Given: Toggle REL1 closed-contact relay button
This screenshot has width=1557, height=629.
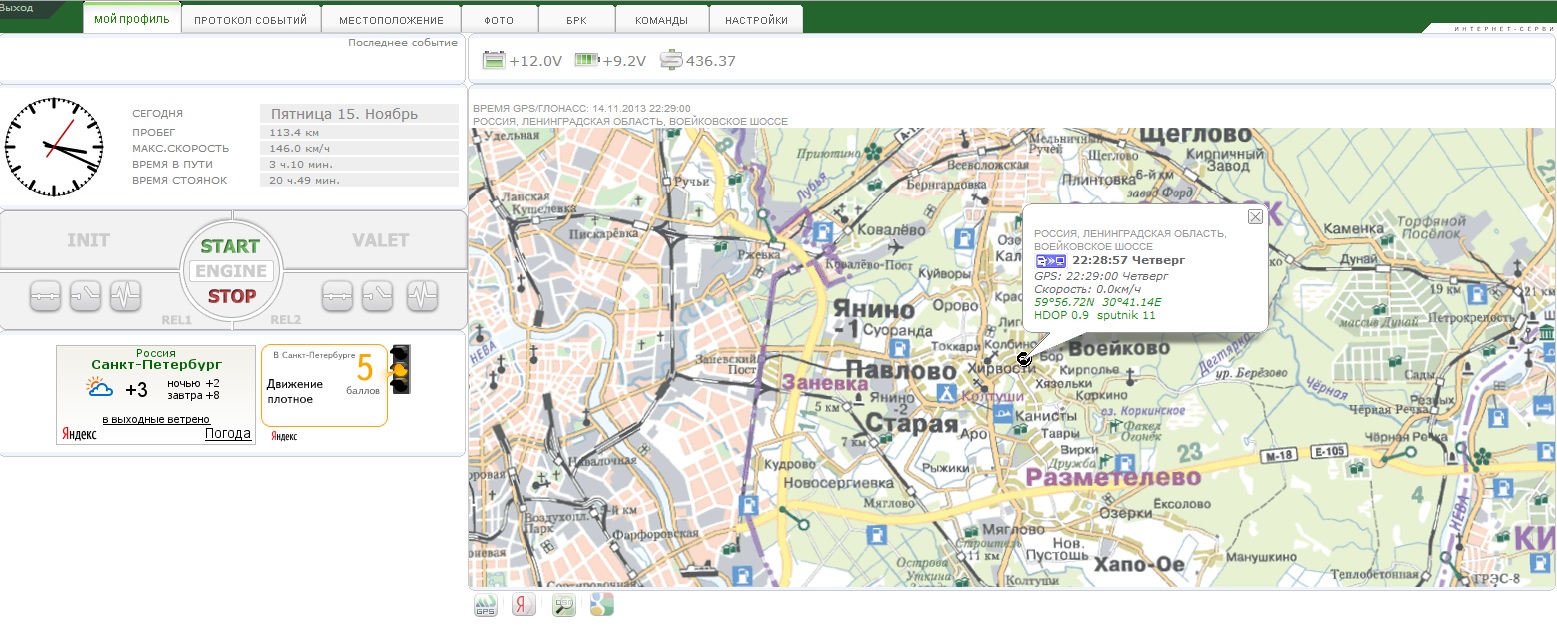Looking at the screenshot, I should (45, 295).
